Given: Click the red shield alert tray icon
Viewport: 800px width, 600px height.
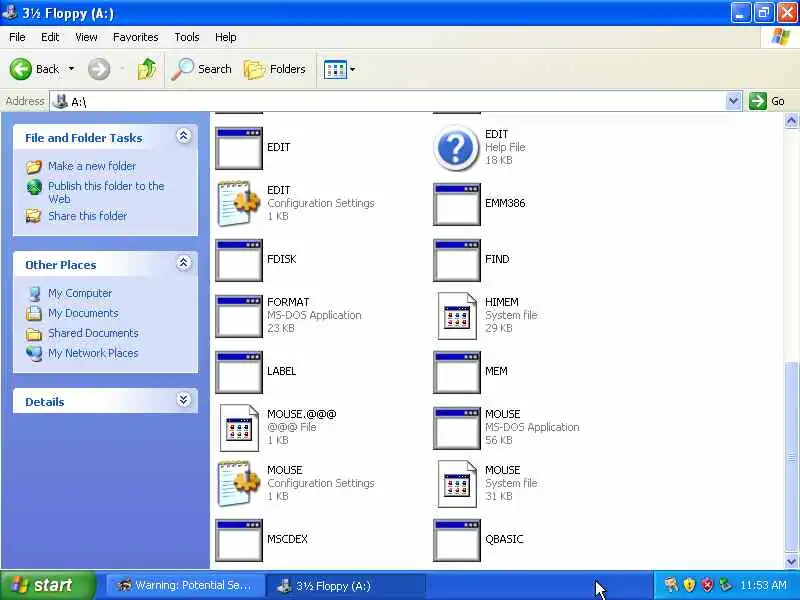Looking at the screenshot, I should point(707,585).
